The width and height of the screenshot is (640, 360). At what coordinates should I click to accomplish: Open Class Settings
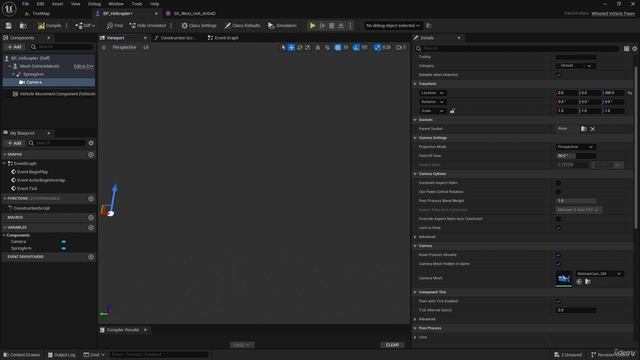(x=199, y=26)
